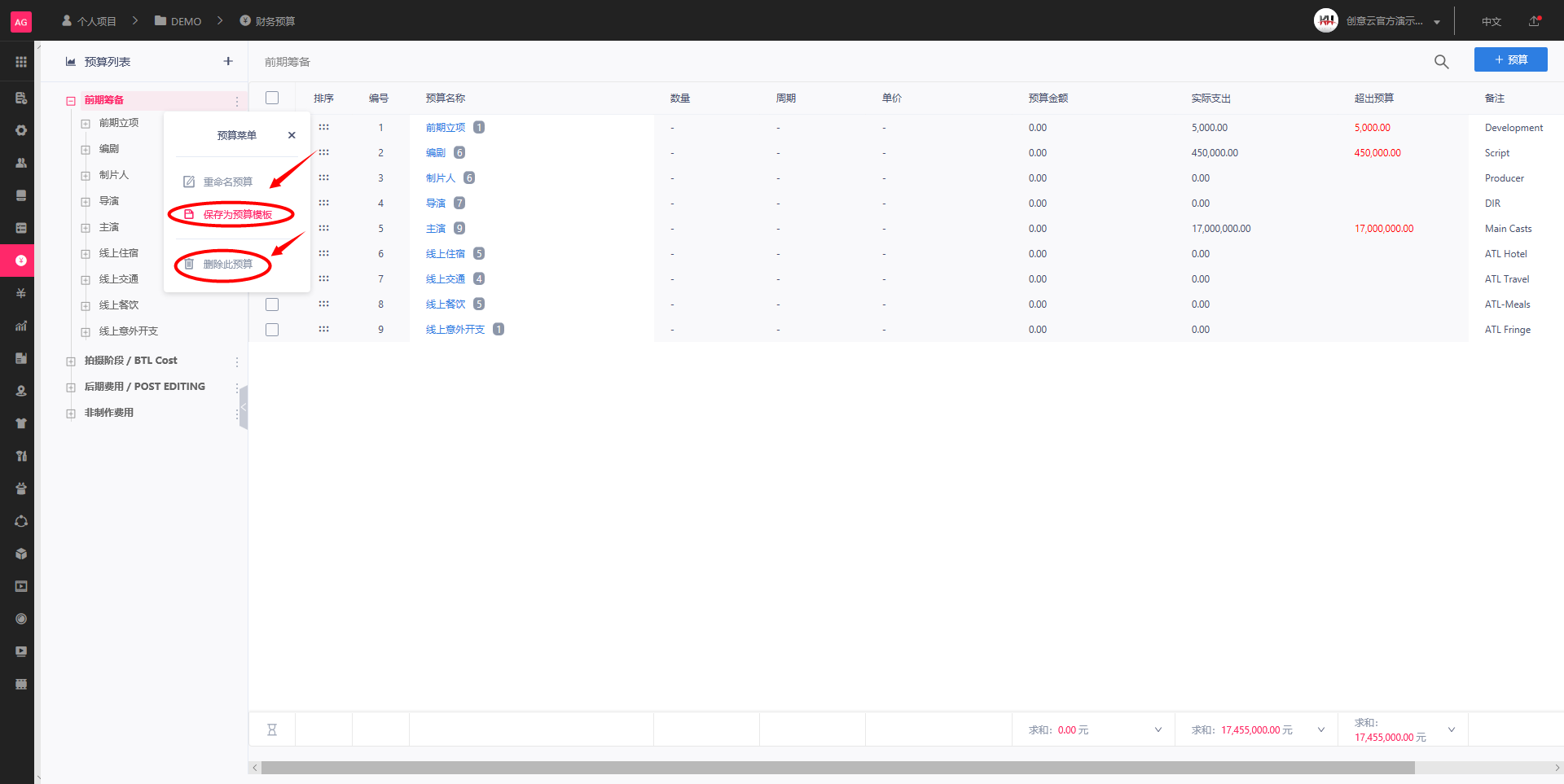Check the box for row 8 线上餐饮
1564x784 pixels.
[x=272, y=304]
